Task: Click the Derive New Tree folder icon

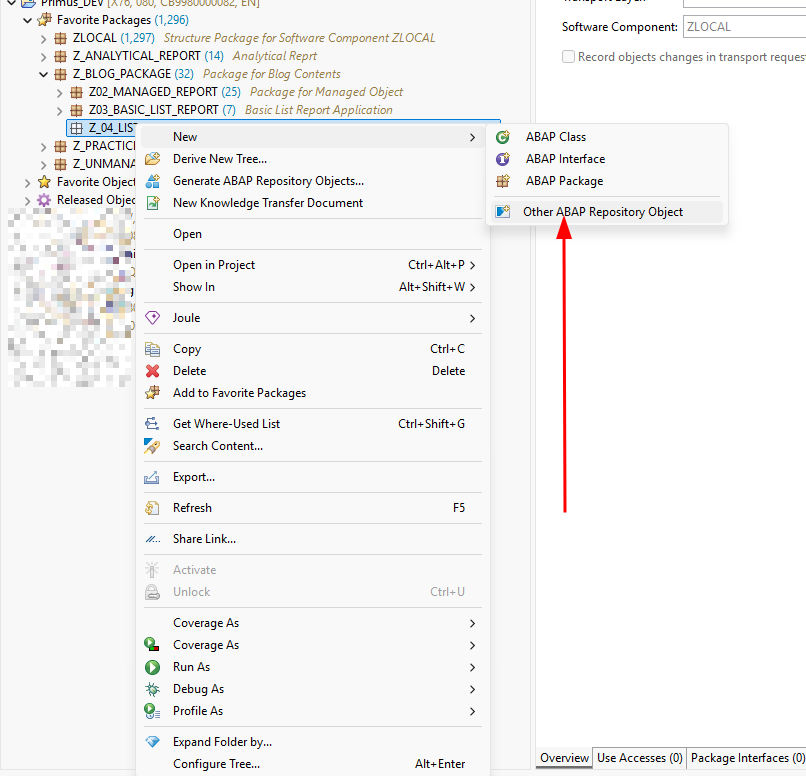Action: (153, 159)
